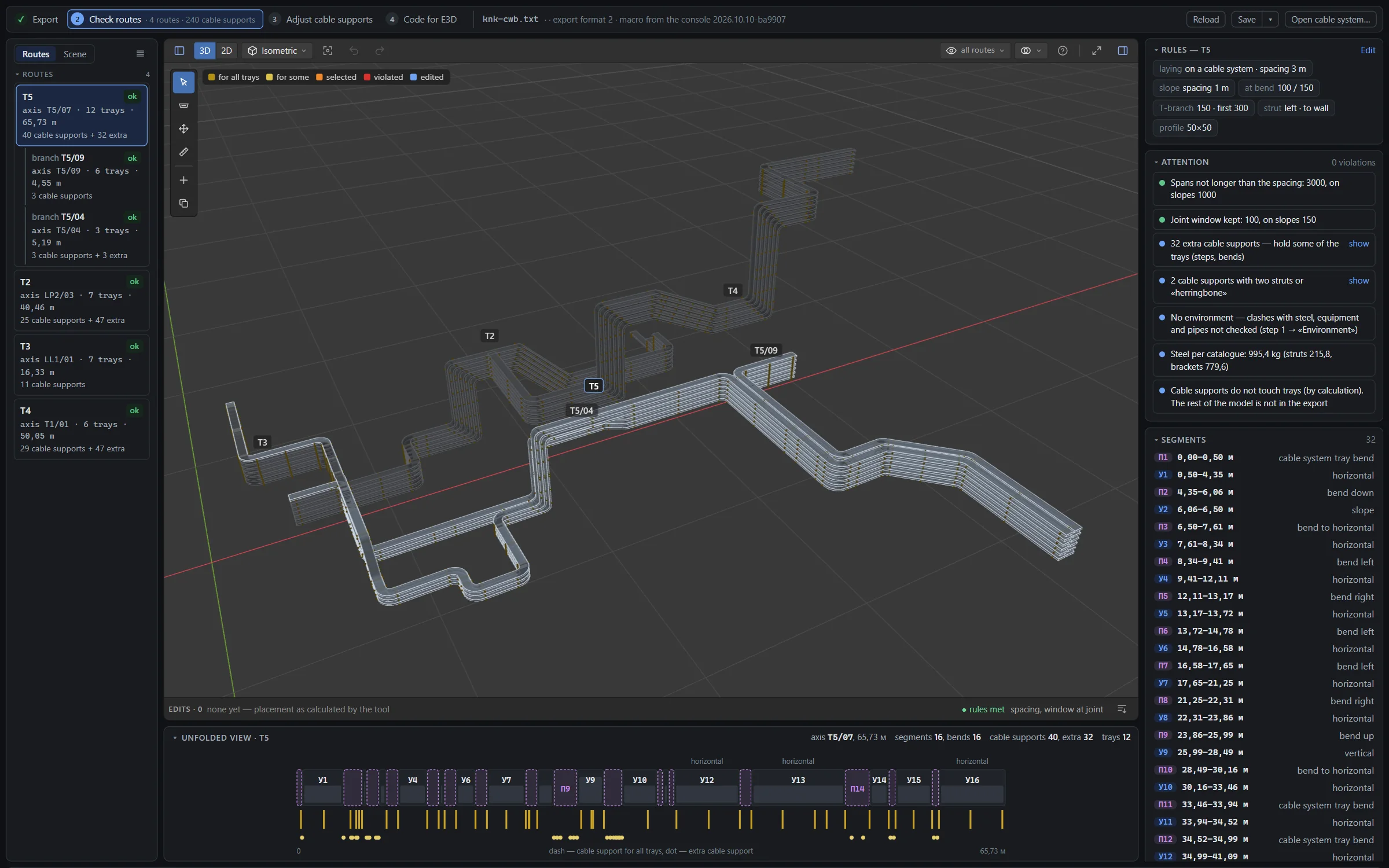Toggle the 'violated' legend item
The height and width of the screenshot is (868, 1389).
[x=383, y=77]
